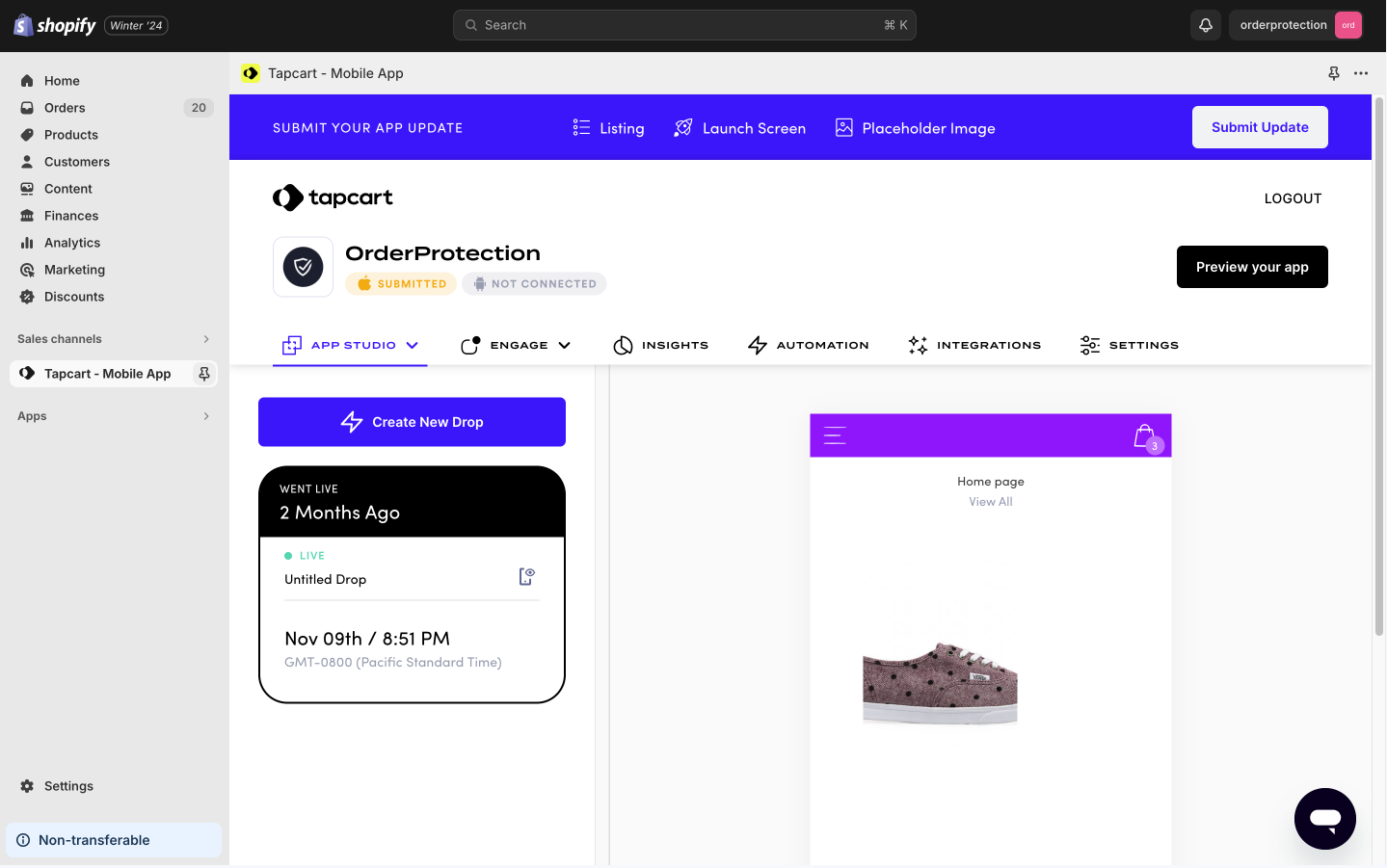Image resolution: width=1387 pixels, height=868 pixels.
Task: Click the Non-transferable info notice
Action: (x=114, y=840)
